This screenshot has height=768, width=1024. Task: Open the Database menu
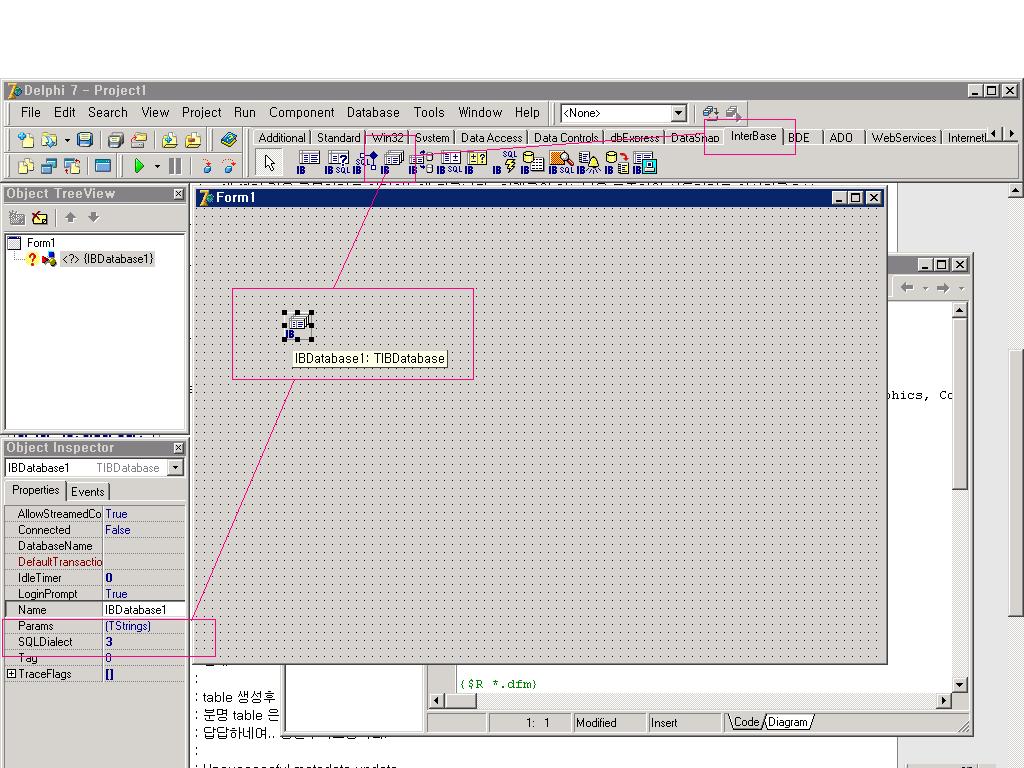click(373, 112)
